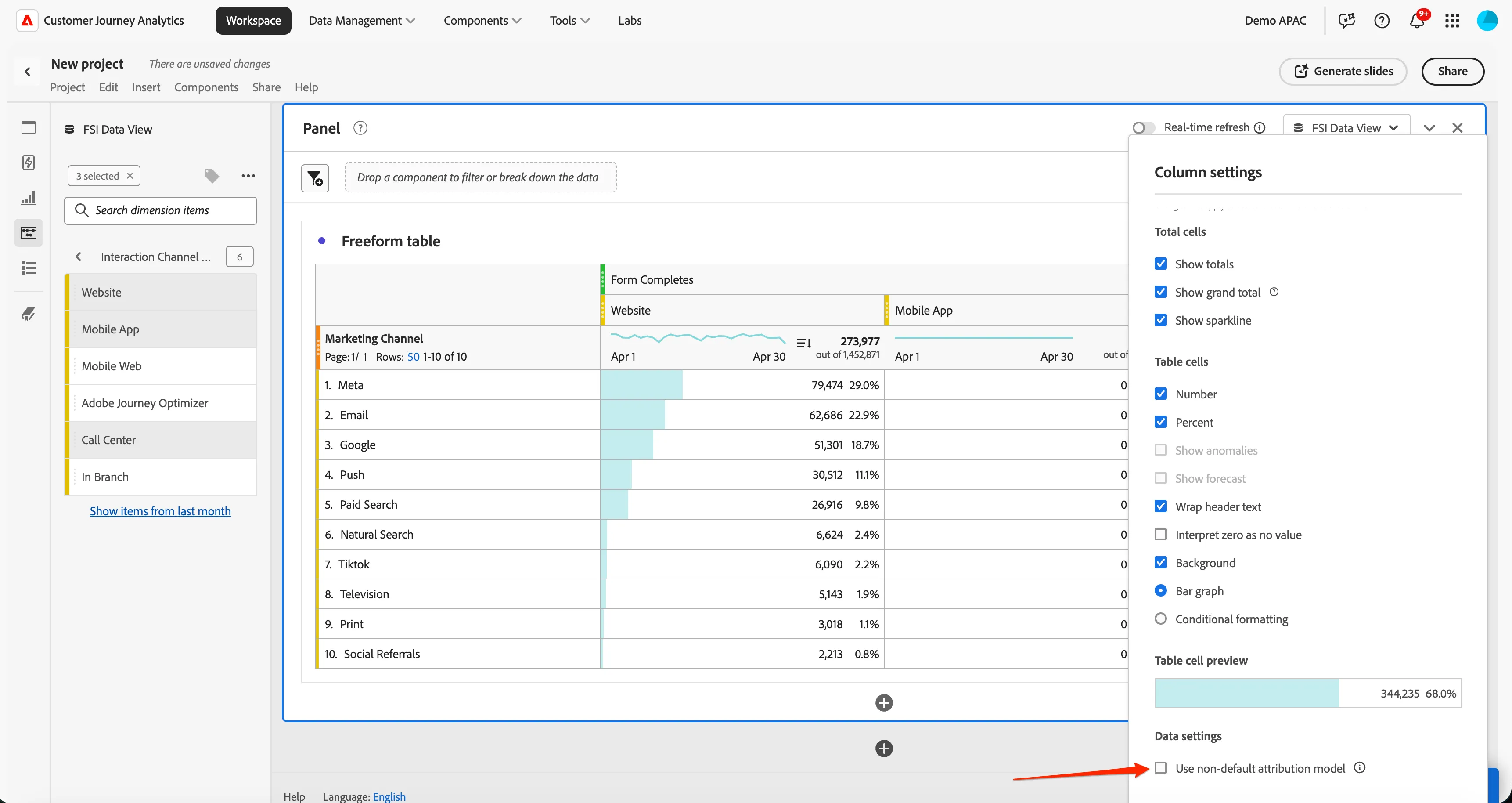The height and width of the screenshot is (803, 1512).
Task: Uncheck the Percent checkbox
Action: pos(1160,422)
